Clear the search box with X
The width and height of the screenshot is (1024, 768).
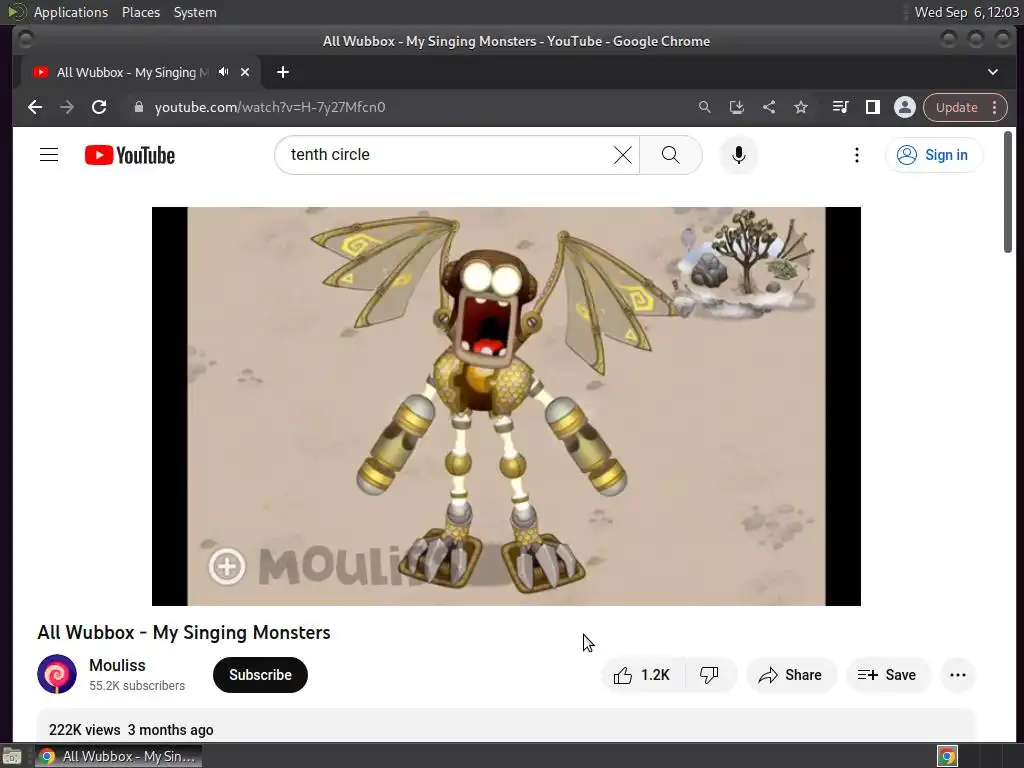(622, 155)
